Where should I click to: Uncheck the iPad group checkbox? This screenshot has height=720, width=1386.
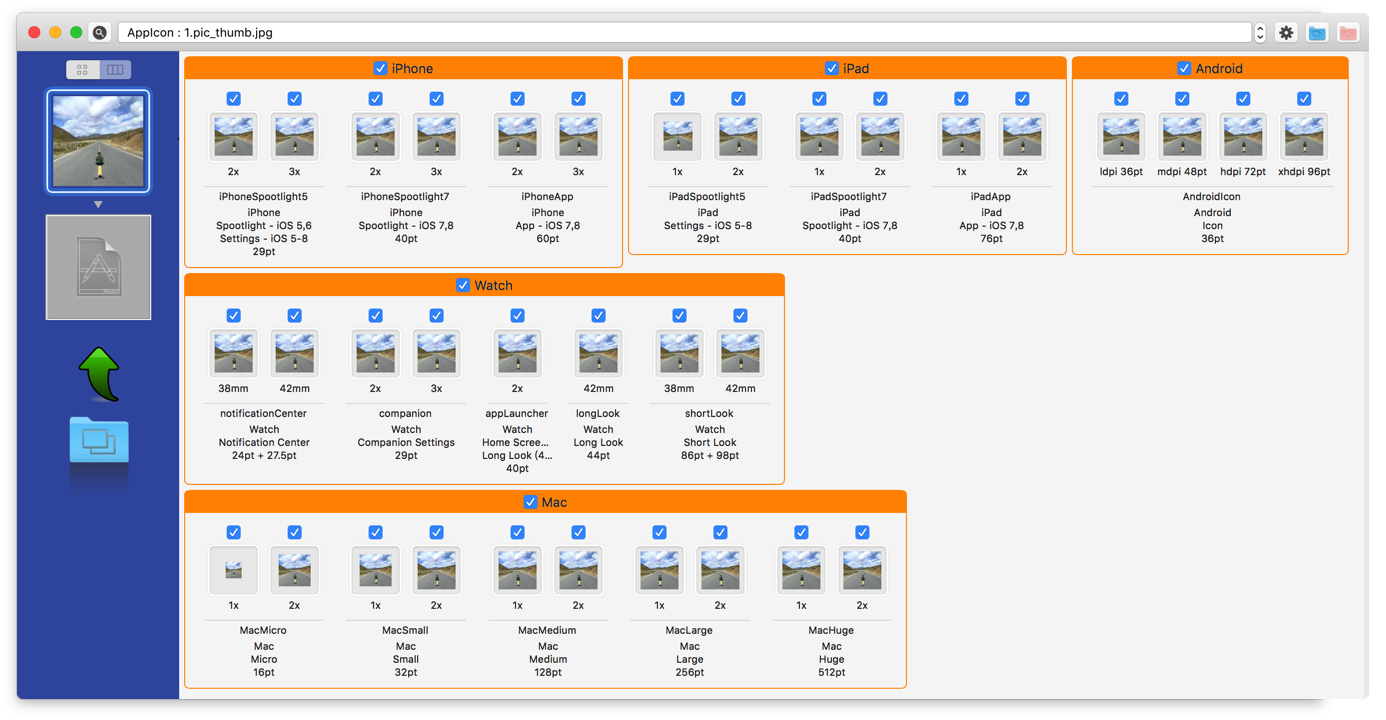tap(831, 68)
